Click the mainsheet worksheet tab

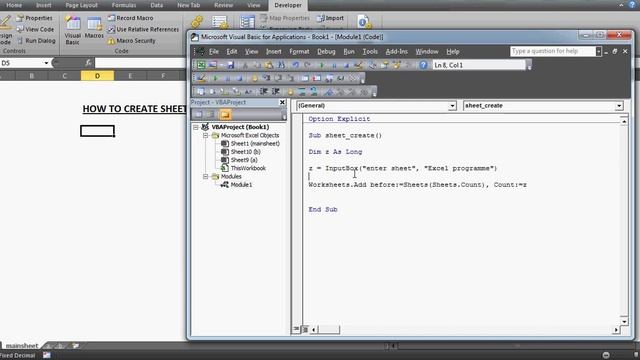tap(22, 346)
